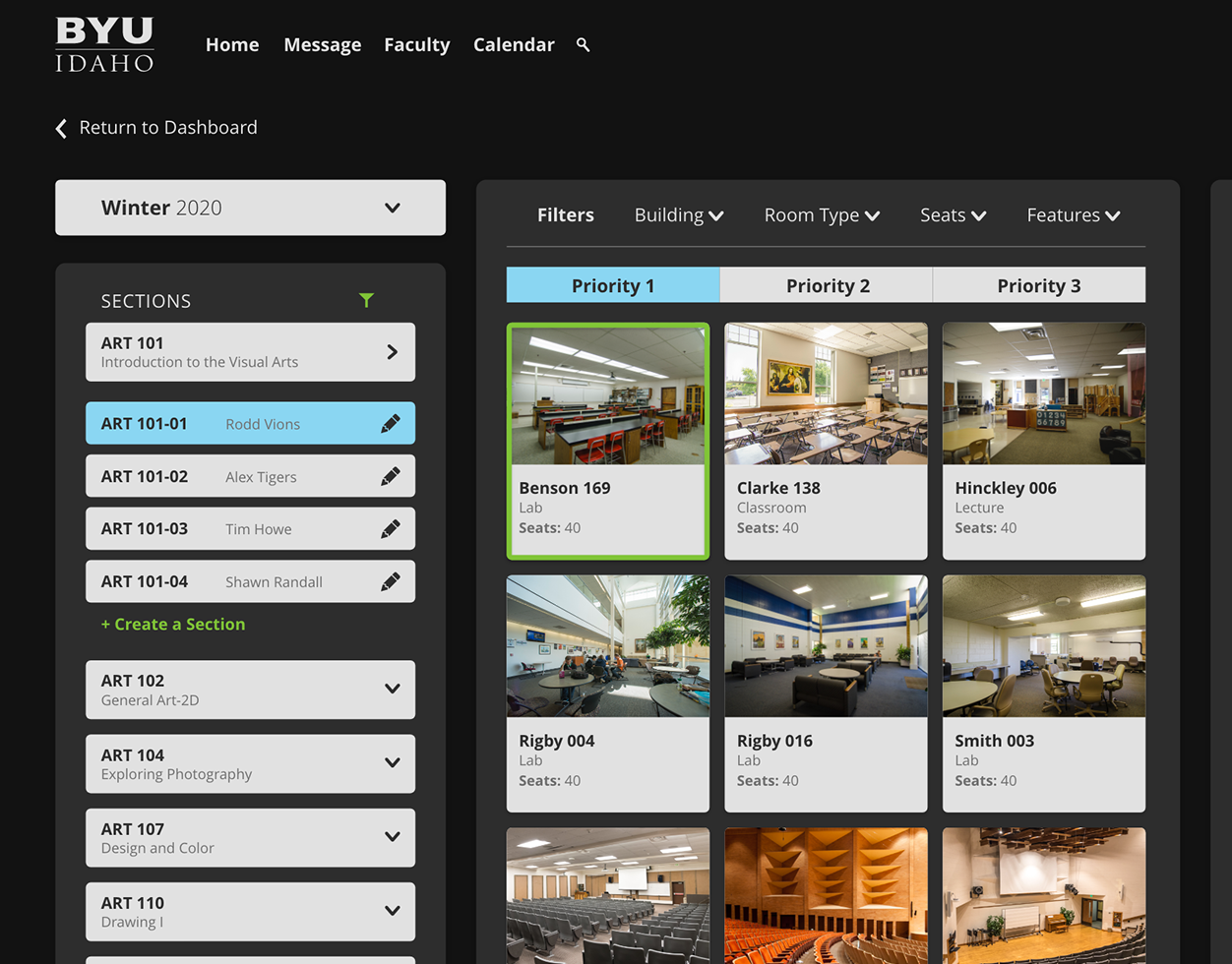This screenshot has width=1232, height=964.
Task: Click the Clarke 138 room name
Action: (x=778, y=488)
